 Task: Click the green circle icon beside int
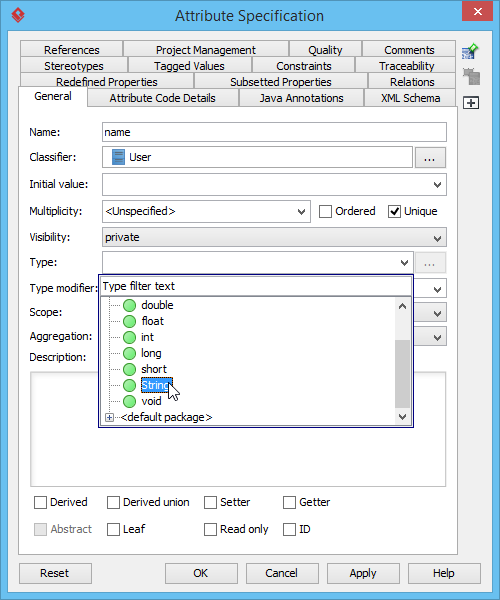coord(129,338)
